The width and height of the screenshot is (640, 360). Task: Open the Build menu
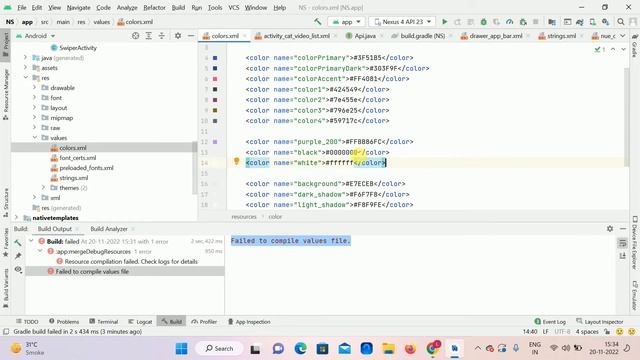pos(178,7)
